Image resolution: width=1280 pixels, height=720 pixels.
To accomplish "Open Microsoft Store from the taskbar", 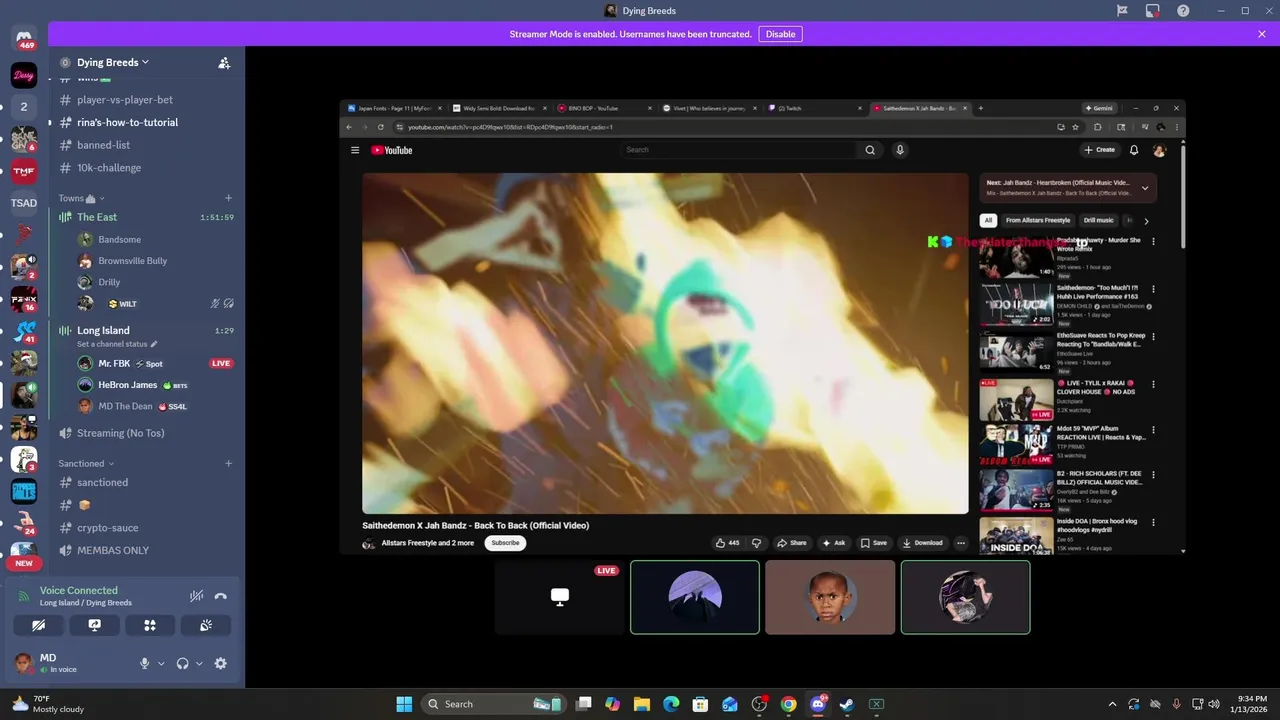I will point(701,704).
